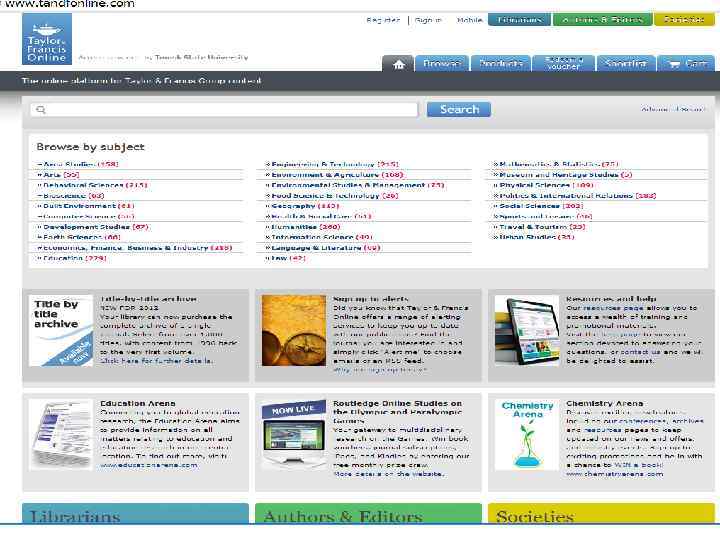
Task: Click the Taylor & Francis Online logo
Action: 47,39
